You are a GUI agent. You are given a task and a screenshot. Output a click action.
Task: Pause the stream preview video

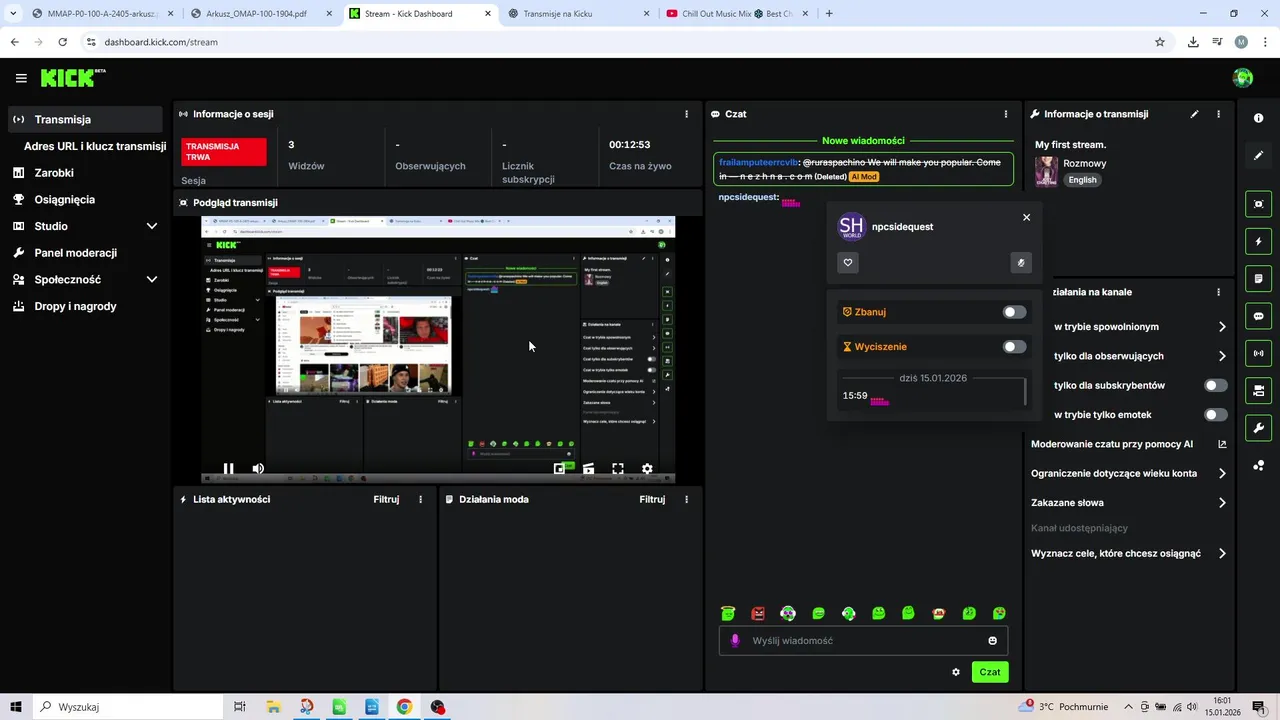click(x=228, y=468)
